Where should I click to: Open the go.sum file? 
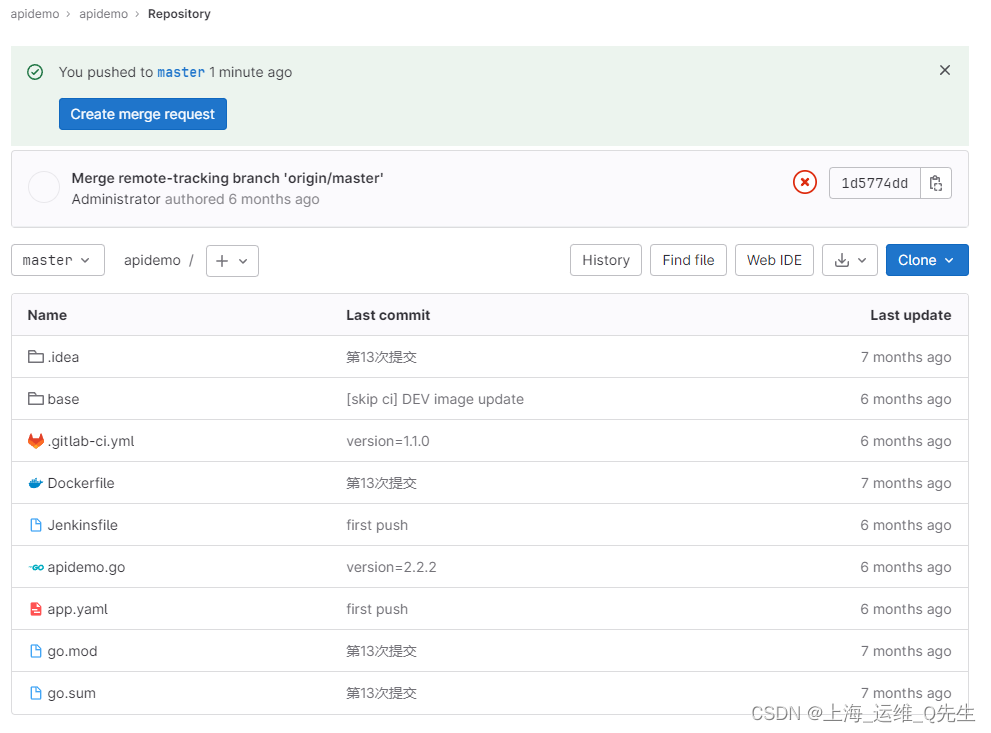[x=71, y=693]
